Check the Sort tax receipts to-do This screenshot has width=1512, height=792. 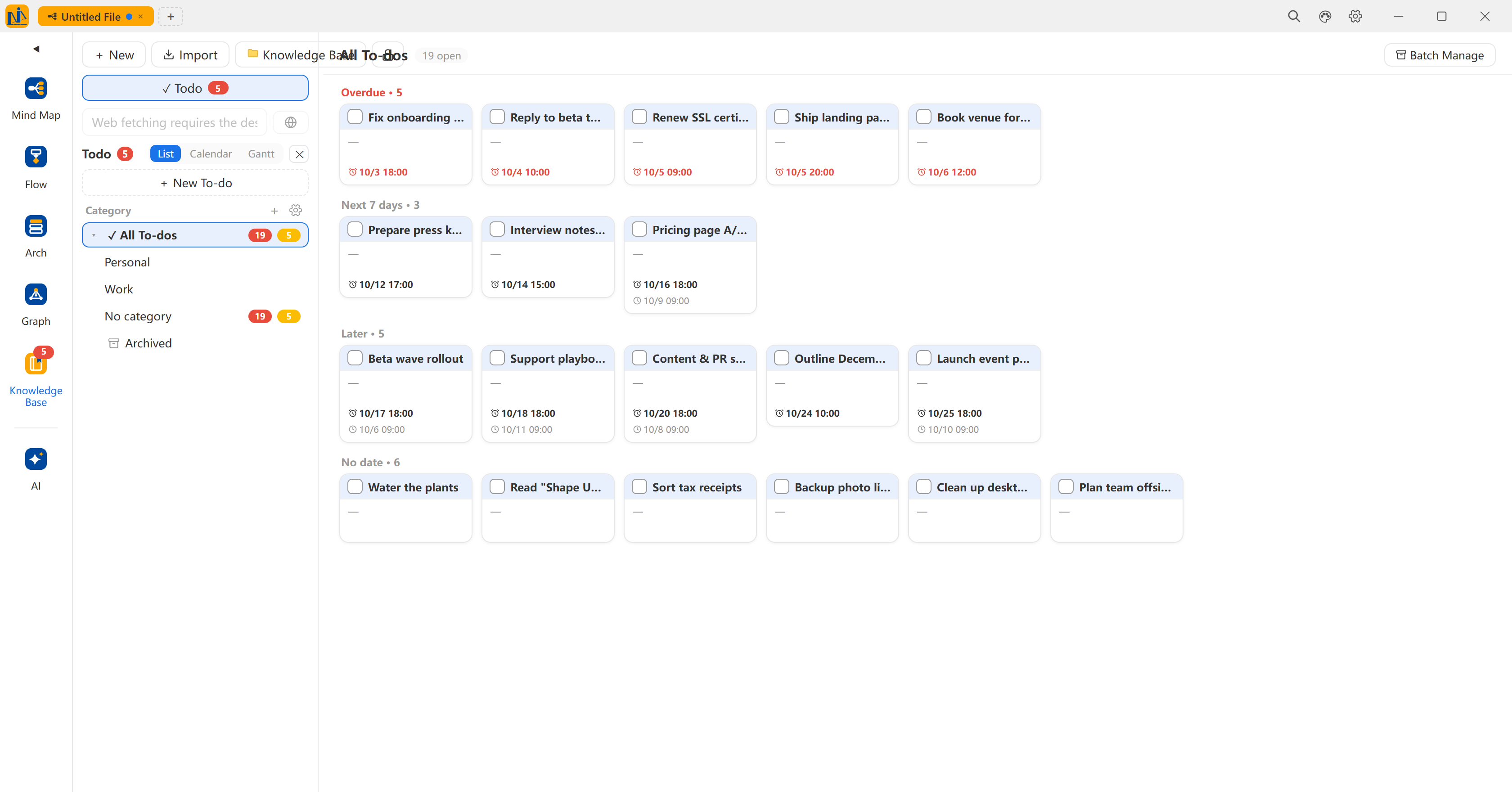pyautogui.click(x=639, y=487)
